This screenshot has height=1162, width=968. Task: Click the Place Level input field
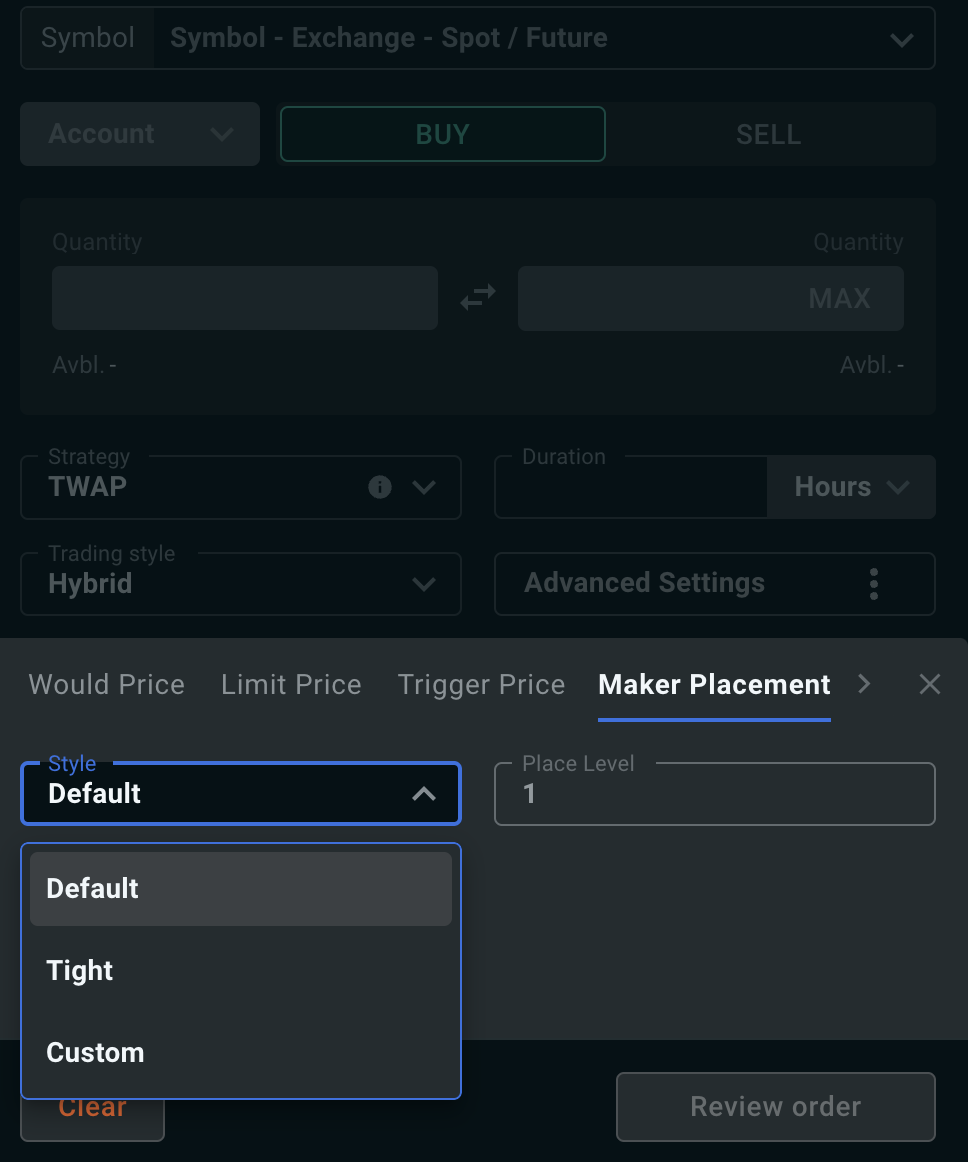pos(715,794)
